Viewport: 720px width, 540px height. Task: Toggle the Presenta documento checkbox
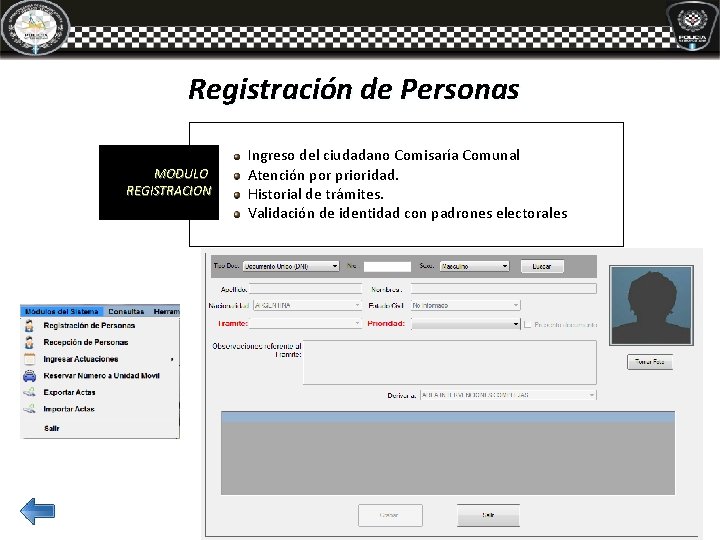click(528, 324)
